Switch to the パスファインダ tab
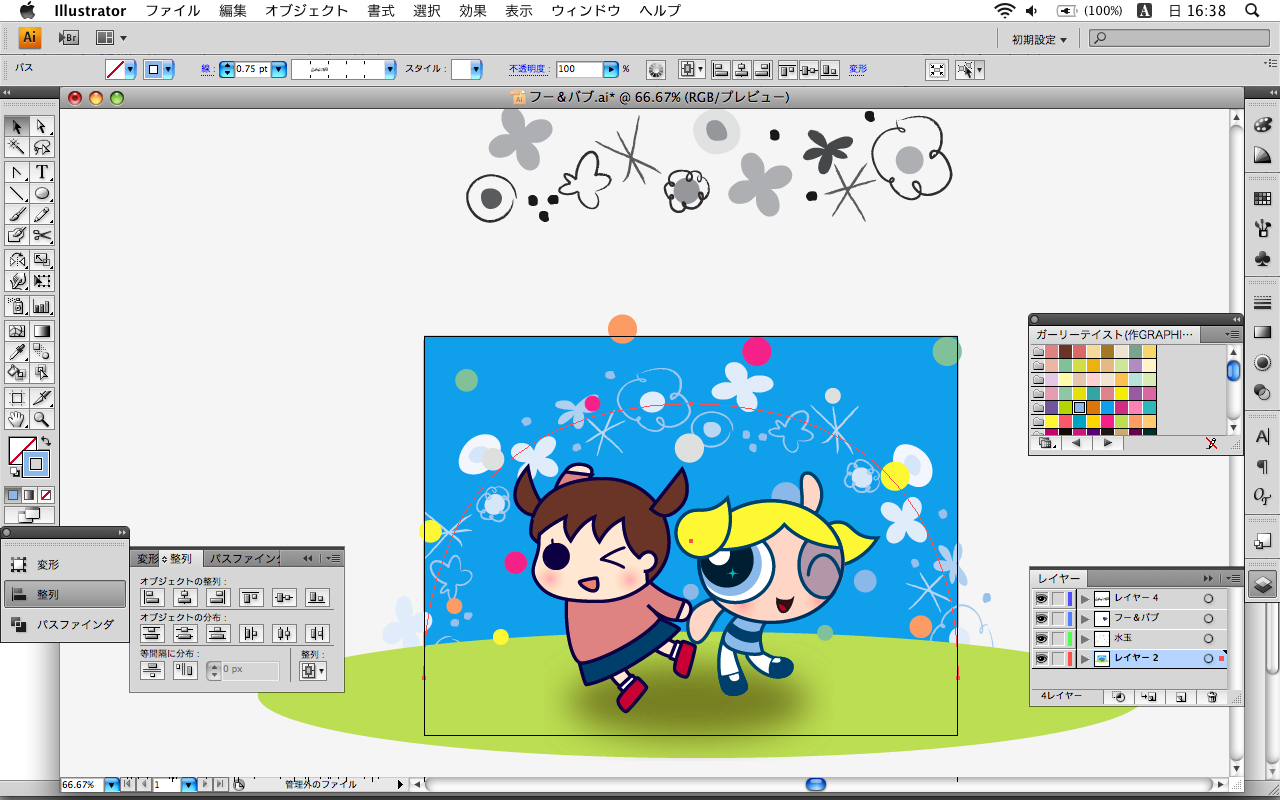This screenshot has height=800, width=1280. (x=244, y=559)
